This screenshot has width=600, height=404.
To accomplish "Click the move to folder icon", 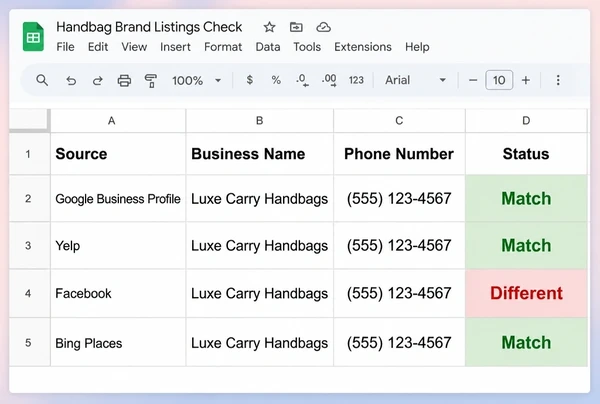I will click(x=296, y=27).
